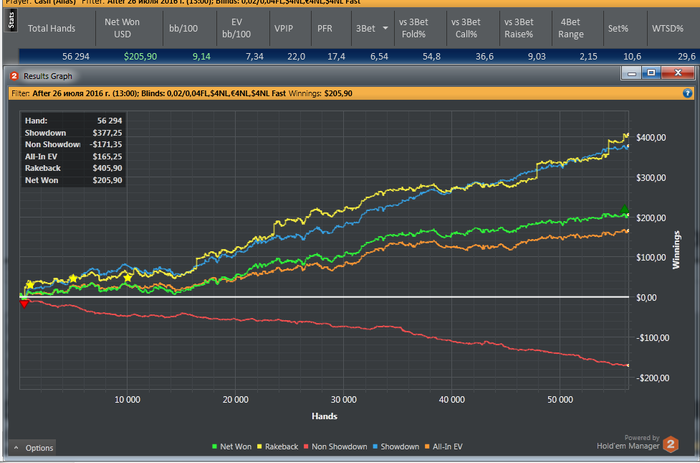Screen dimensions: 700x463
Task: Toggle the All-In EV legend orange swatch
Action: click(x=427, y=446)
